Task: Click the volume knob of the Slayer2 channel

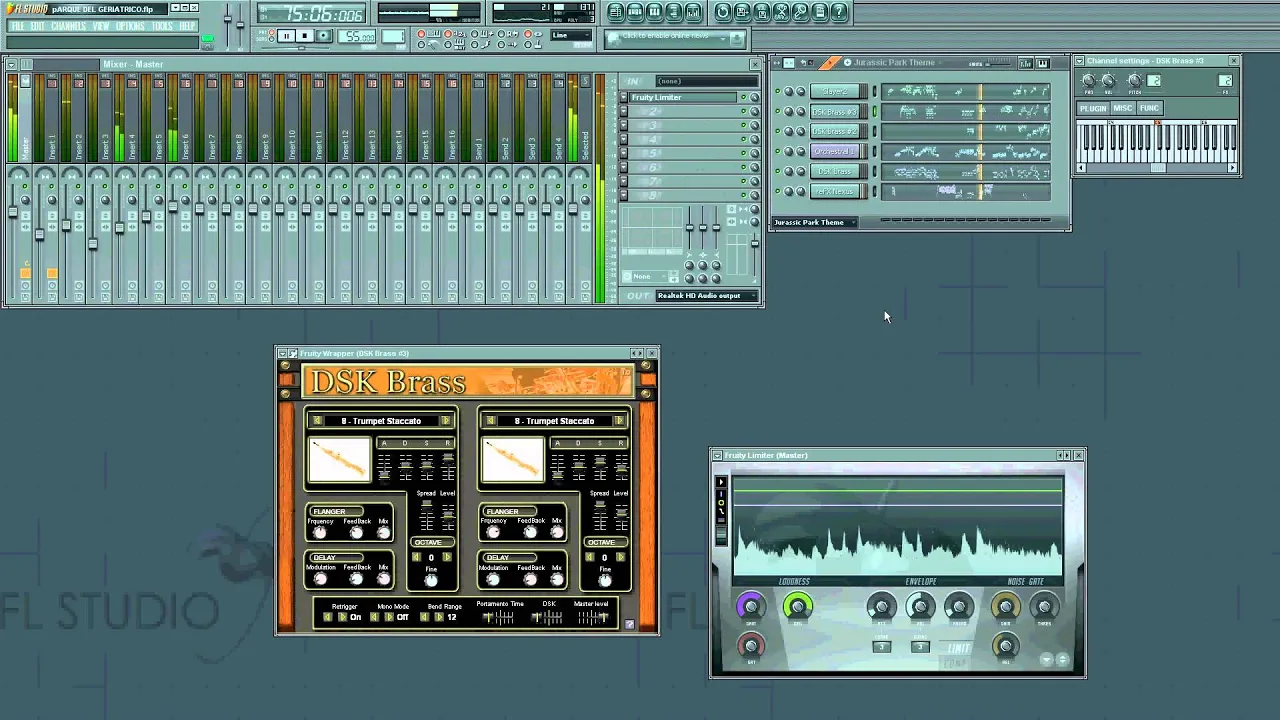Action: (801, 91)
